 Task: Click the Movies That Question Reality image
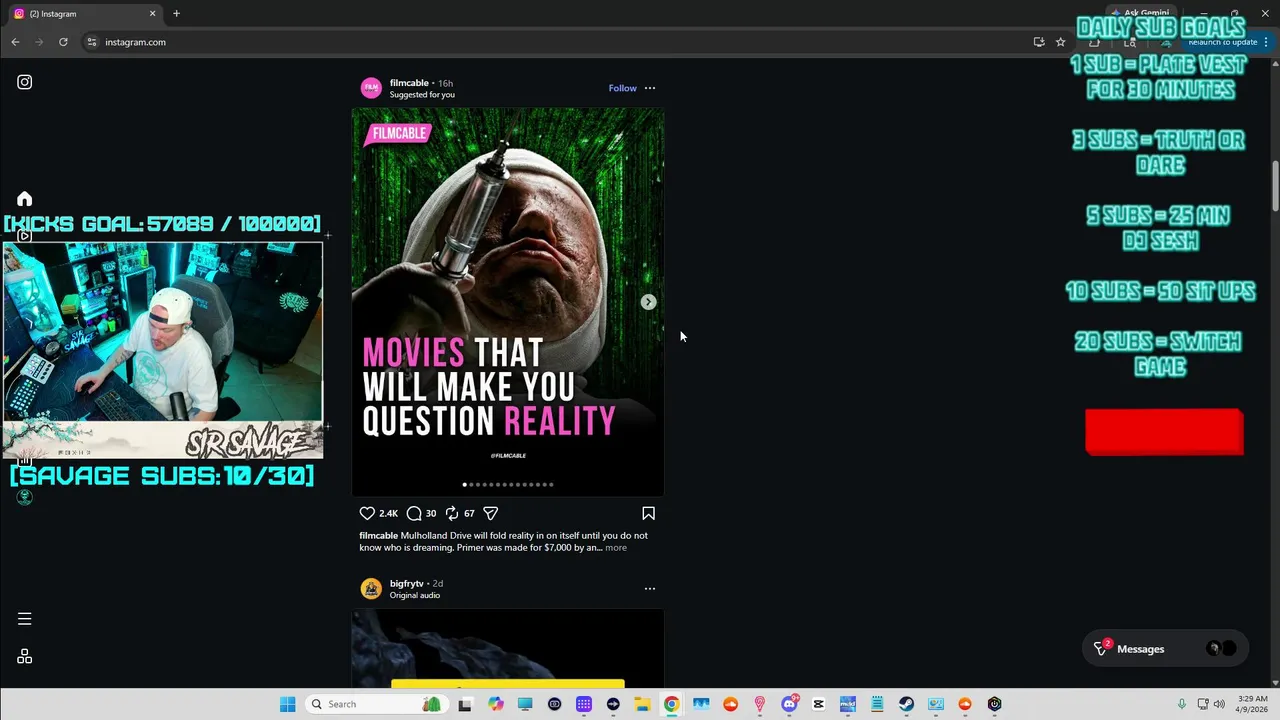coord(508,302)
